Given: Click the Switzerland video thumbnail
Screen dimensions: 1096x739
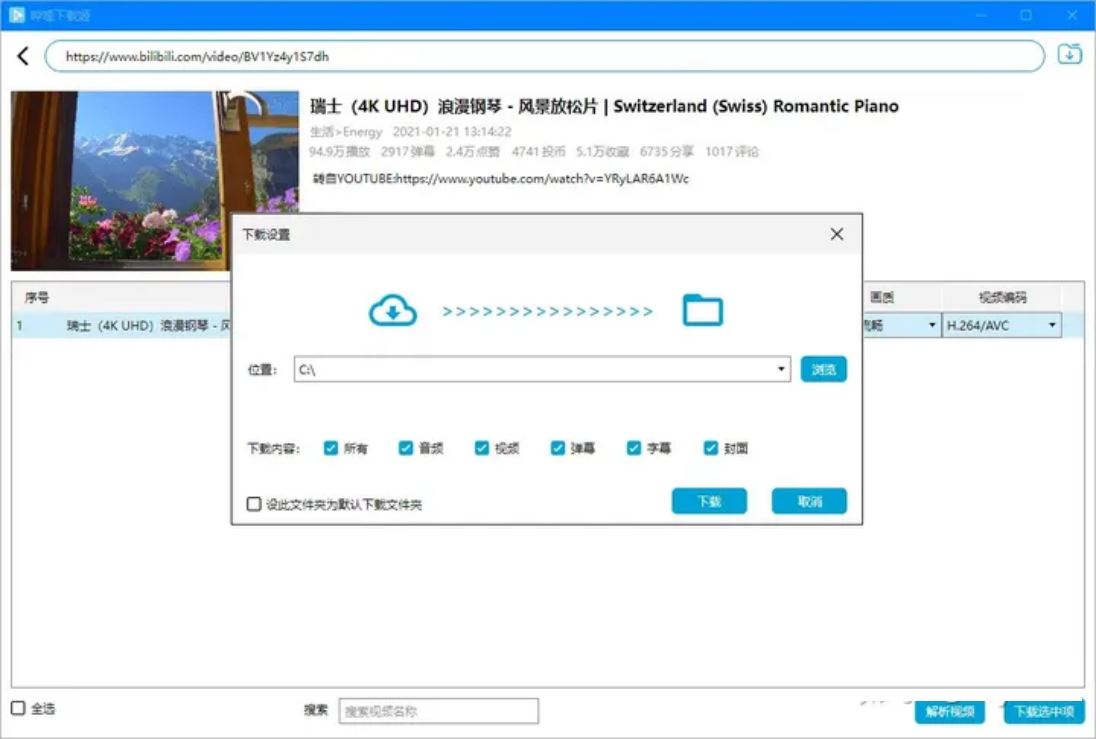Looking at the screenshot, I should pyautogui.click(x=154, y=180).
